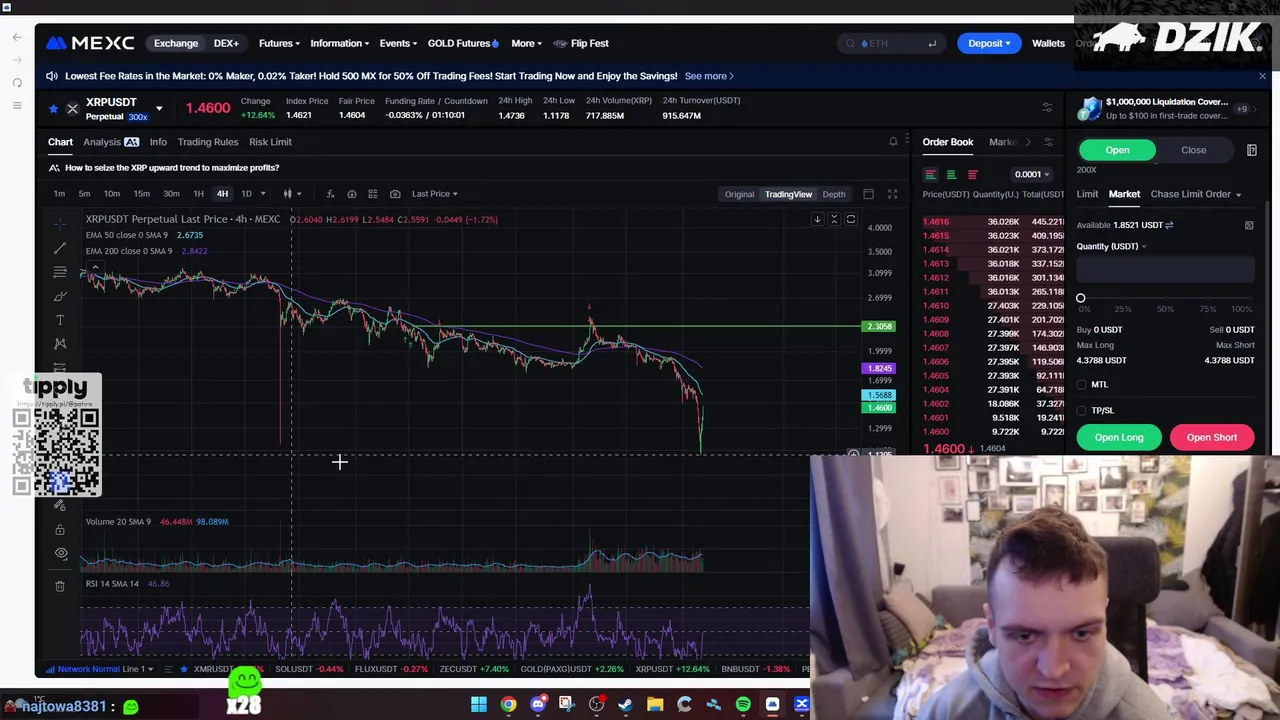Enter fullscreen chart mode
Screen dimensions: 1280x720
pos(892,194)
